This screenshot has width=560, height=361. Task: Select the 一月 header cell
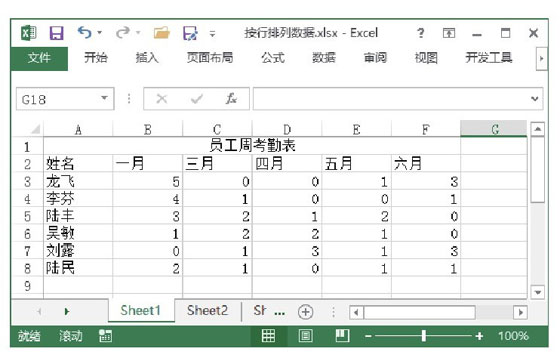pyautogui.click(x=148, y=164)
